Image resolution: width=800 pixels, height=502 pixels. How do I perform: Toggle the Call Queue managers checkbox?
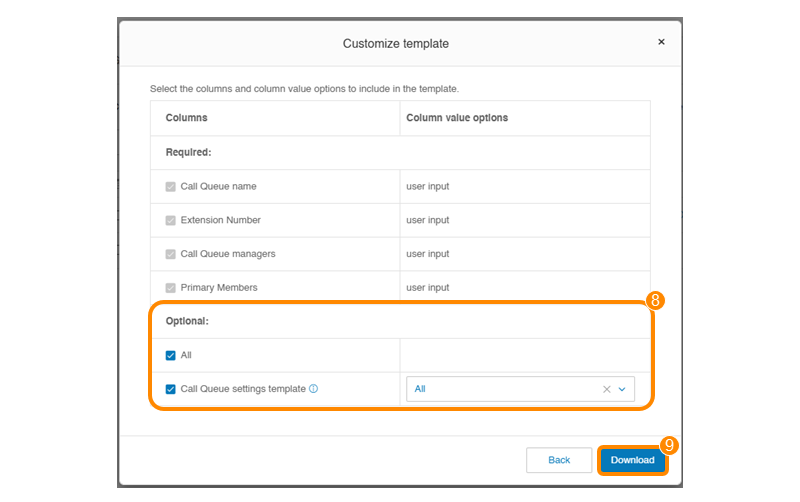pyautogui.click(x=170, y=254)
